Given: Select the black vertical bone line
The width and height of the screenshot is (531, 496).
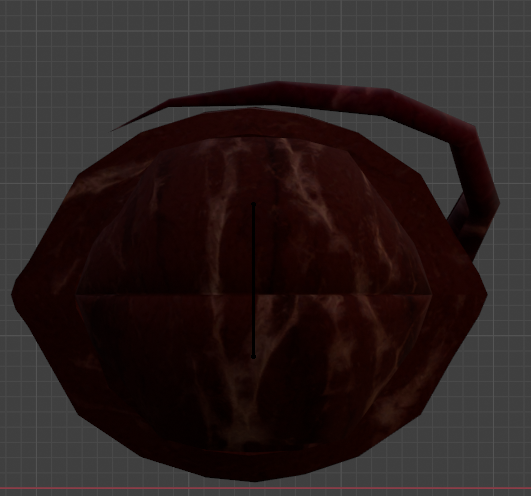Looking at the screenshot, I should point(254,280).
